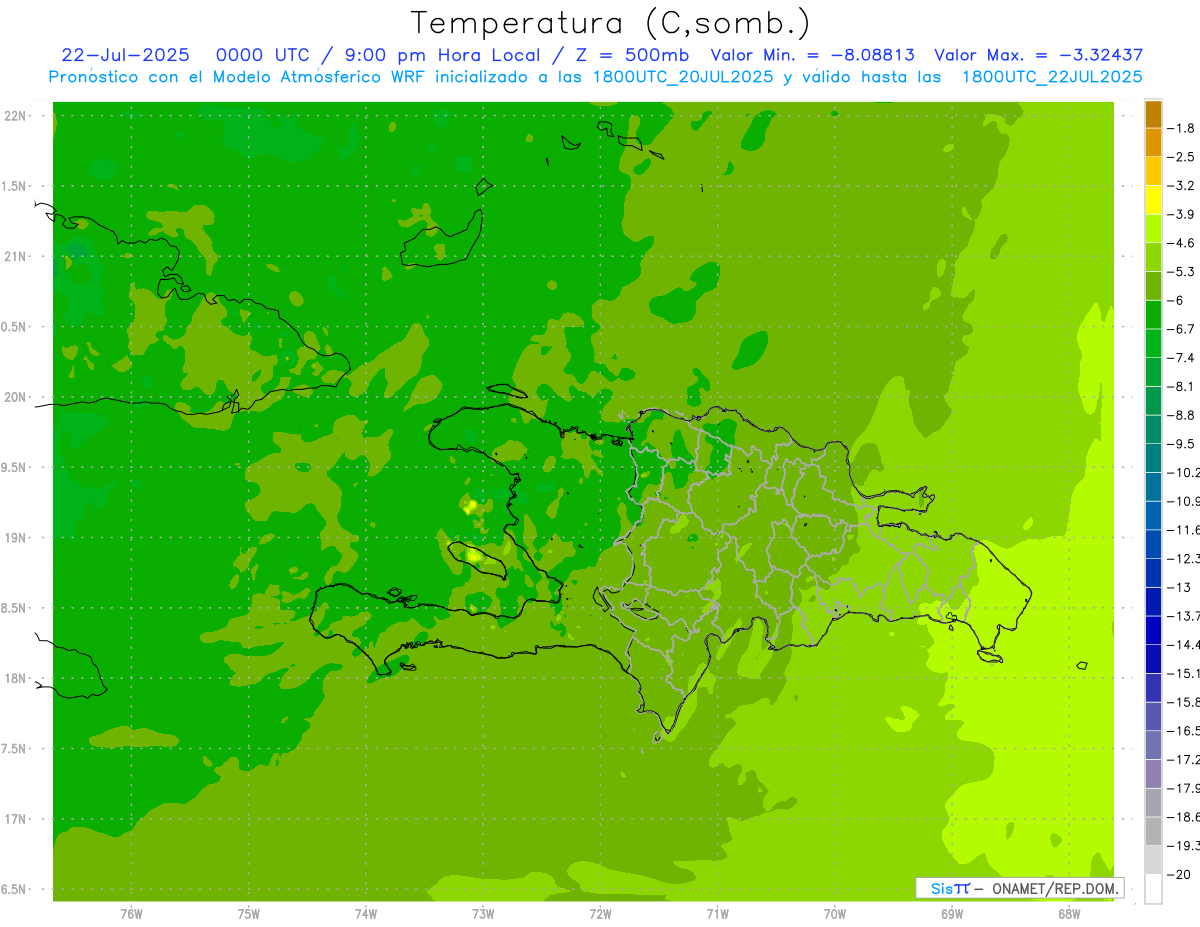Click the '1800UTC_20JUL2025' initialization time
The height and width of the screenshot is (927, 1200).
683,76
